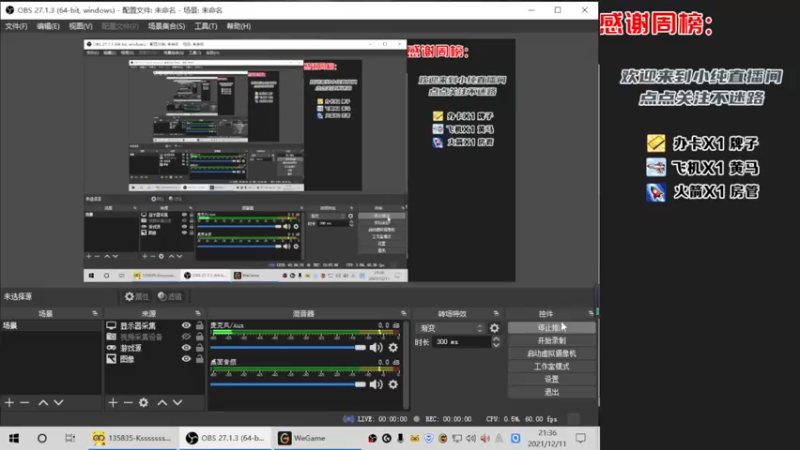This screenshot has height=450, width=800.
Task: Toggle visibility of 游戏源 source
Action: pyautogui.click(x=186, y=348)
